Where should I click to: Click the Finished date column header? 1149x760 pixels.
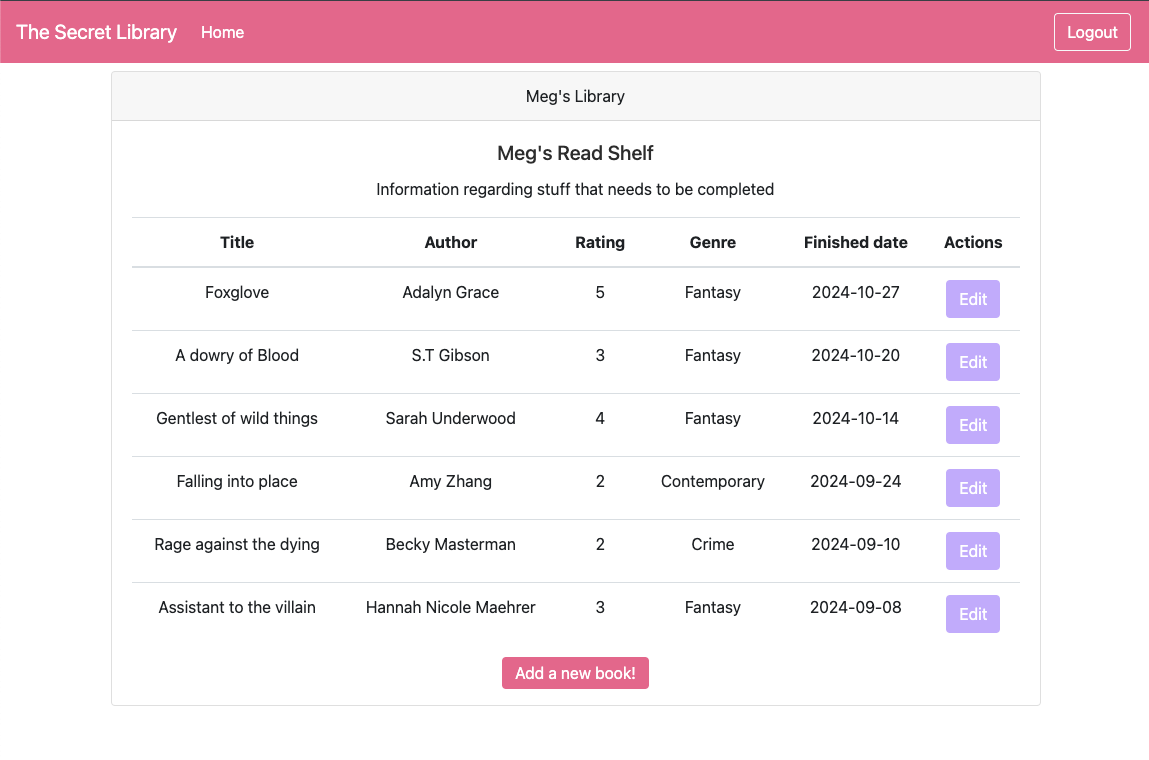click(855, 242)
